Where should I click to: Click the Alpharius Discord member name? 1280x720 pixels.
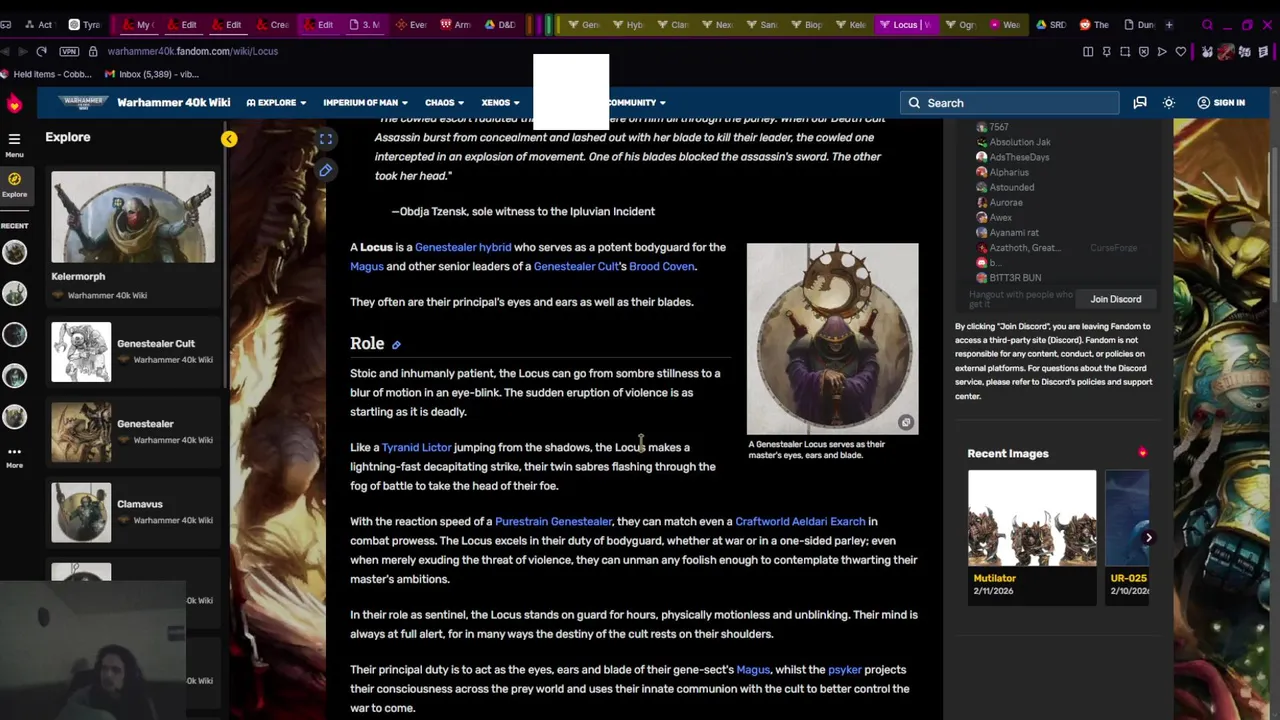pos(1008,172)
